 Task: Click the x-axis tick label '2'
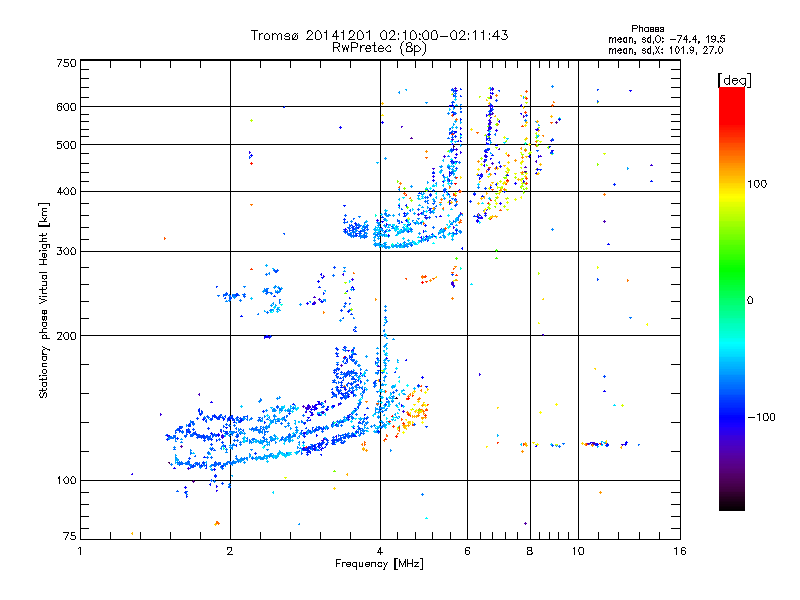click(x=230, y=551)
